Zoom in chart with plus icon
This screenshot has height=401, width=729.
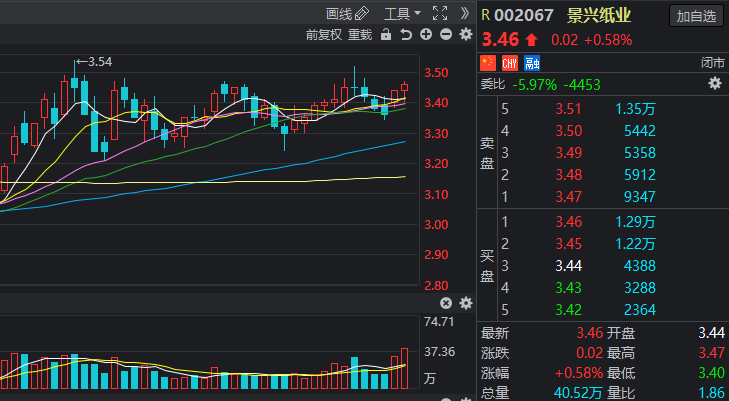click(426, 34)
